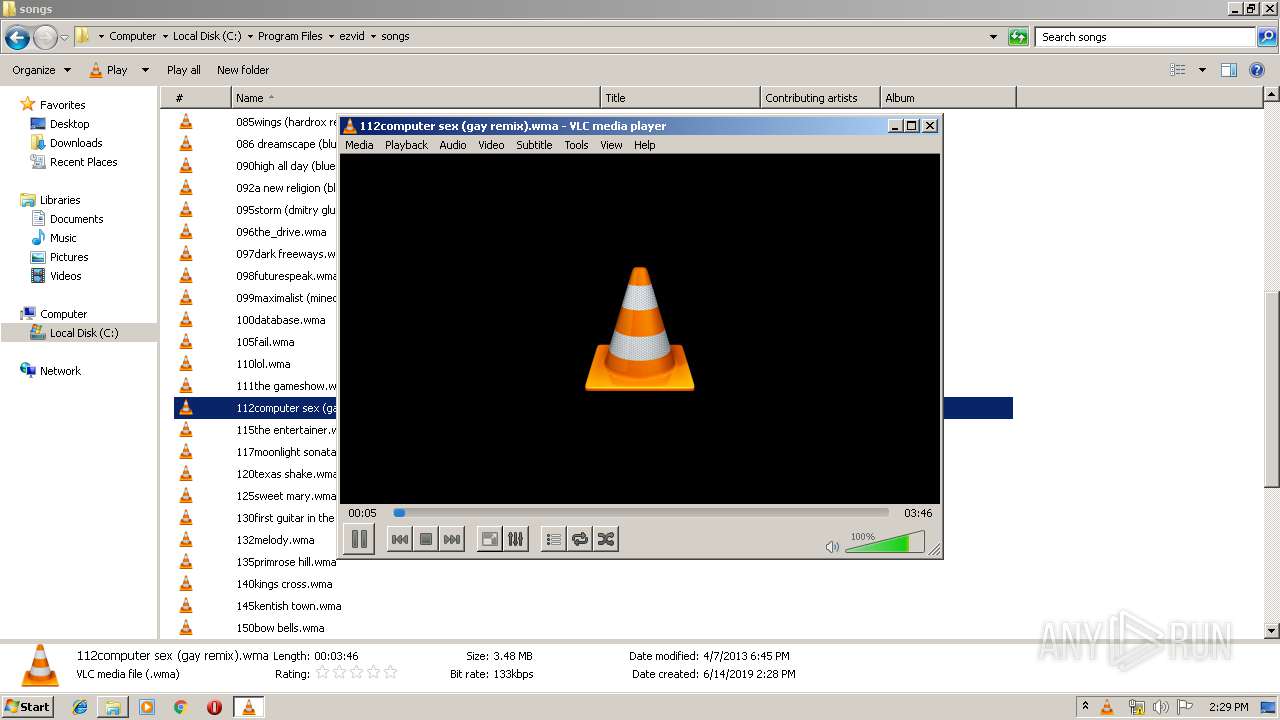The image size is (1280, 720).
Task: Sort by Title column header
Action: pos(681,98)
